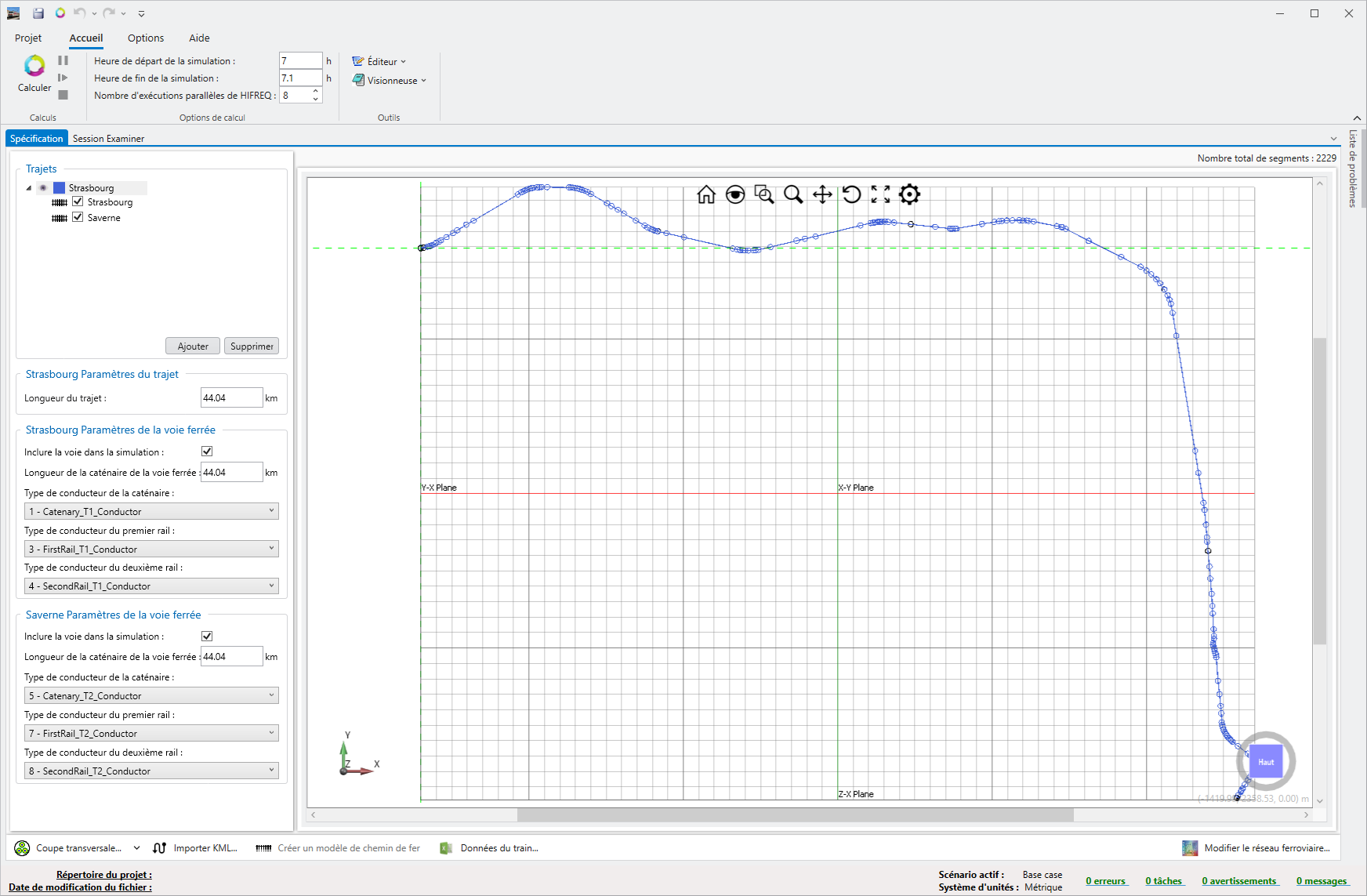This screenshot has height=896, width=1367.
Task: Open viewport settings gear icon
Action: tap(909, 194)
